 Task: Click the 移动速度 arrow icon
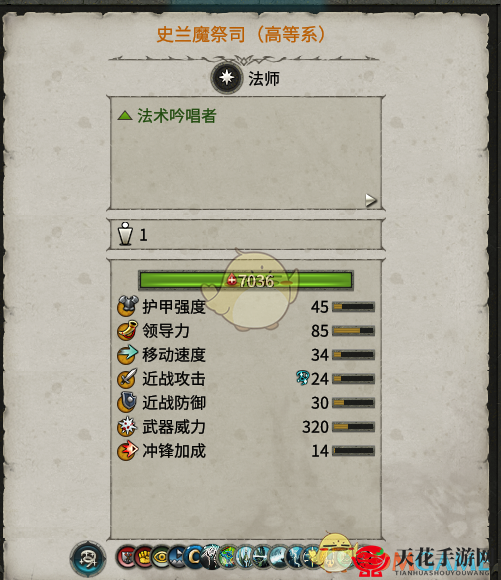128,354
